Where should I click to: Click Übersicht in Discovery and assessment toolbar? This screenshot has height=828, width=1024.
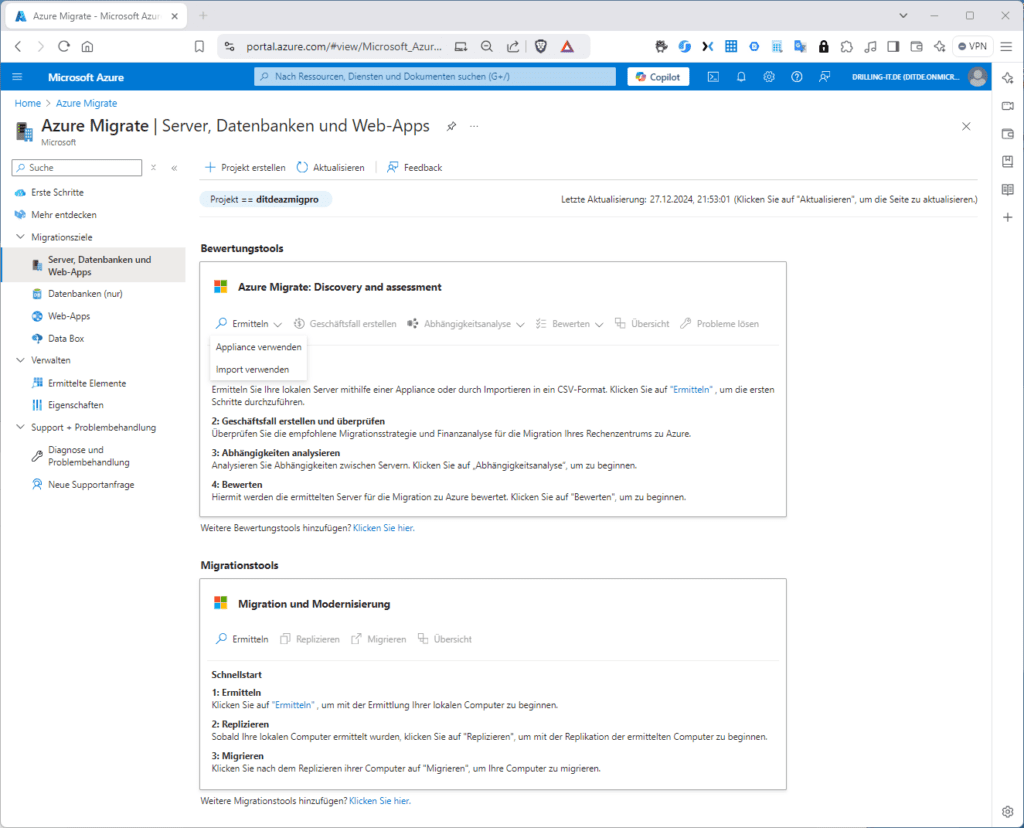[x=642, y=324]
